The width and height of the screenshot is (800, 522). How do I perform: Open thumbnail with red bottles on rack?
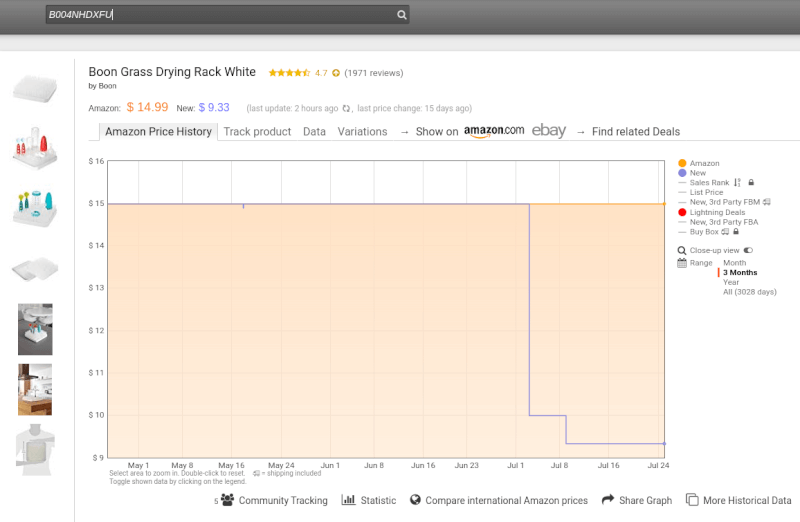click(35, 147)
